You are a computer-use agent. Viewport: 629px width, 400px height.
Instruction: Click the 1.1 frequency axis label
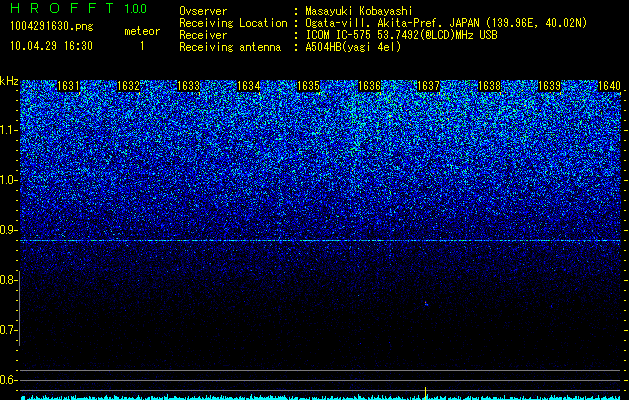coord(8,130)
